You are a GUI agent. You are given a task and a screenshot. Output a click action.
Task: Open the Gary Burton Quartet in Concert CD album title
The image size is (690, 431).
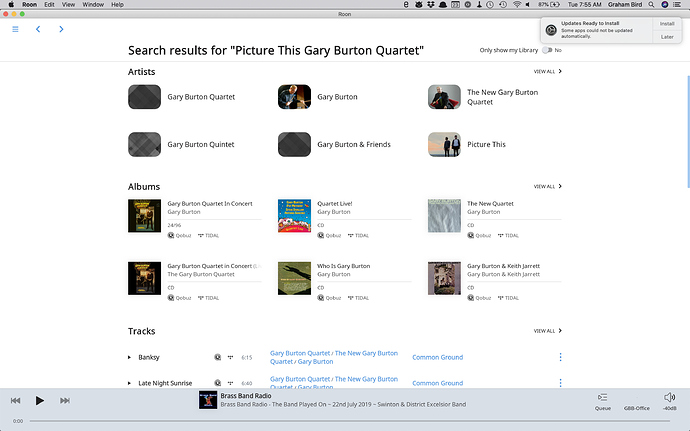coord(214,266)
